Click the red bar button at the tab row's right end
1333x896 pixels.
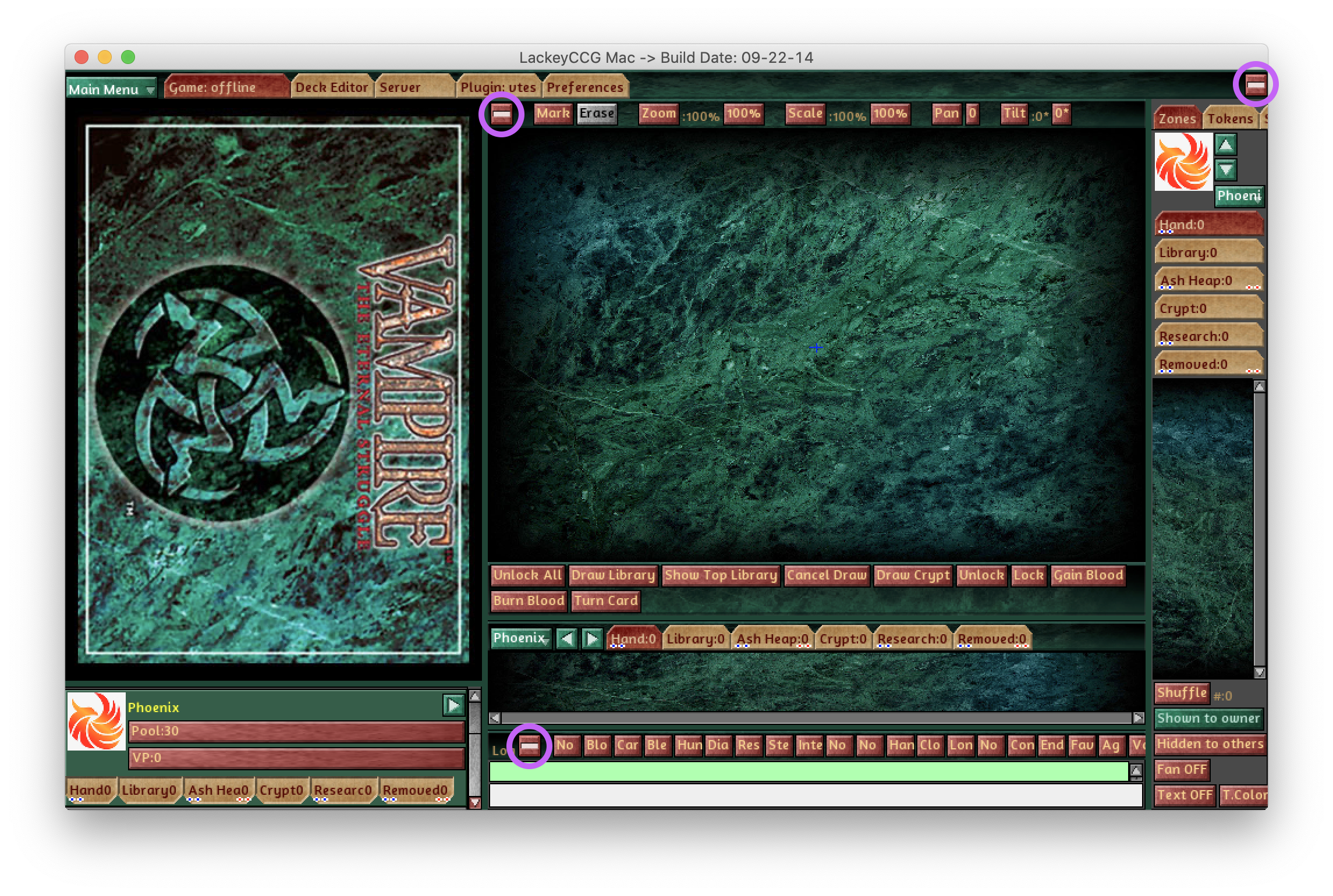1256,86
